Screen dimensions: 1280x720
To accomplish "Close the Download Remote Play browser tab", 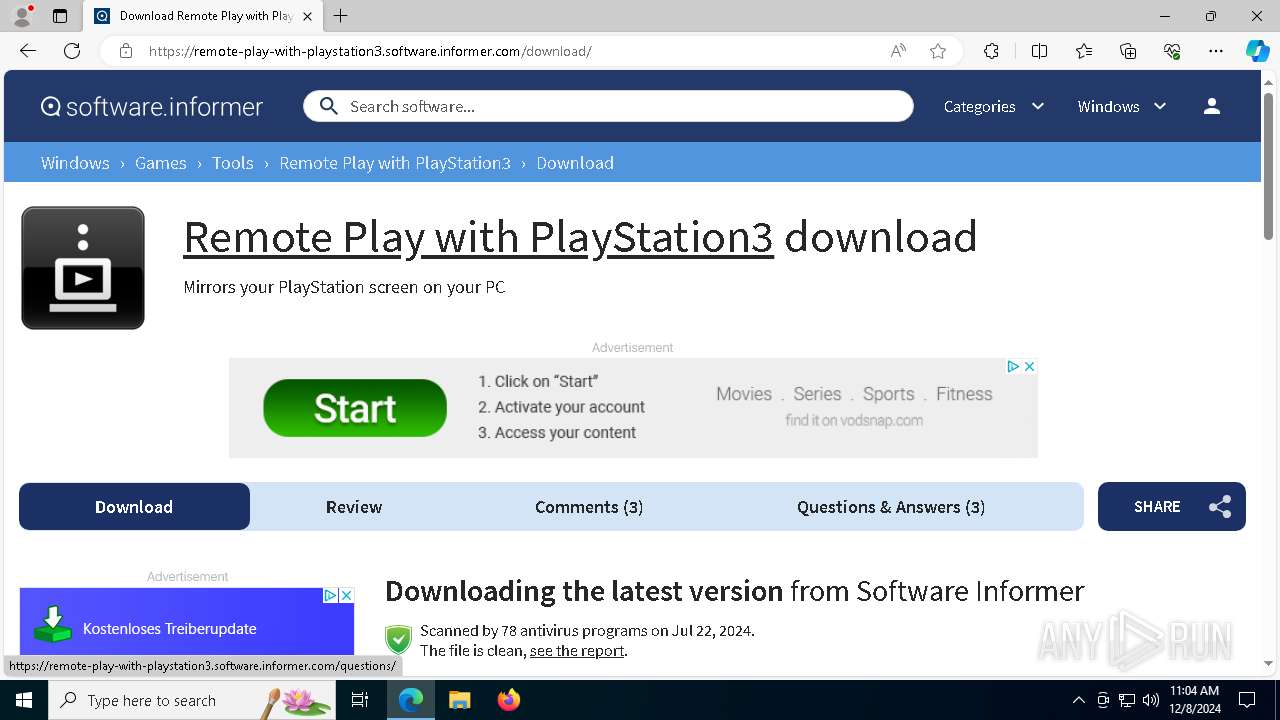I will tap(307, 16).
